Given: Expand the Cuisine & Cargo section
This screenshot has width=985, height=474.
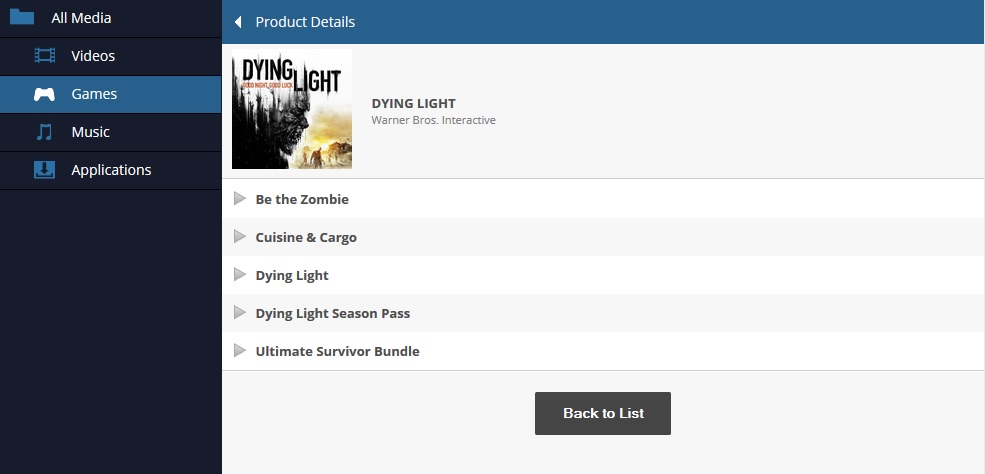Looking at the screenshot, I should pos(240,237).
